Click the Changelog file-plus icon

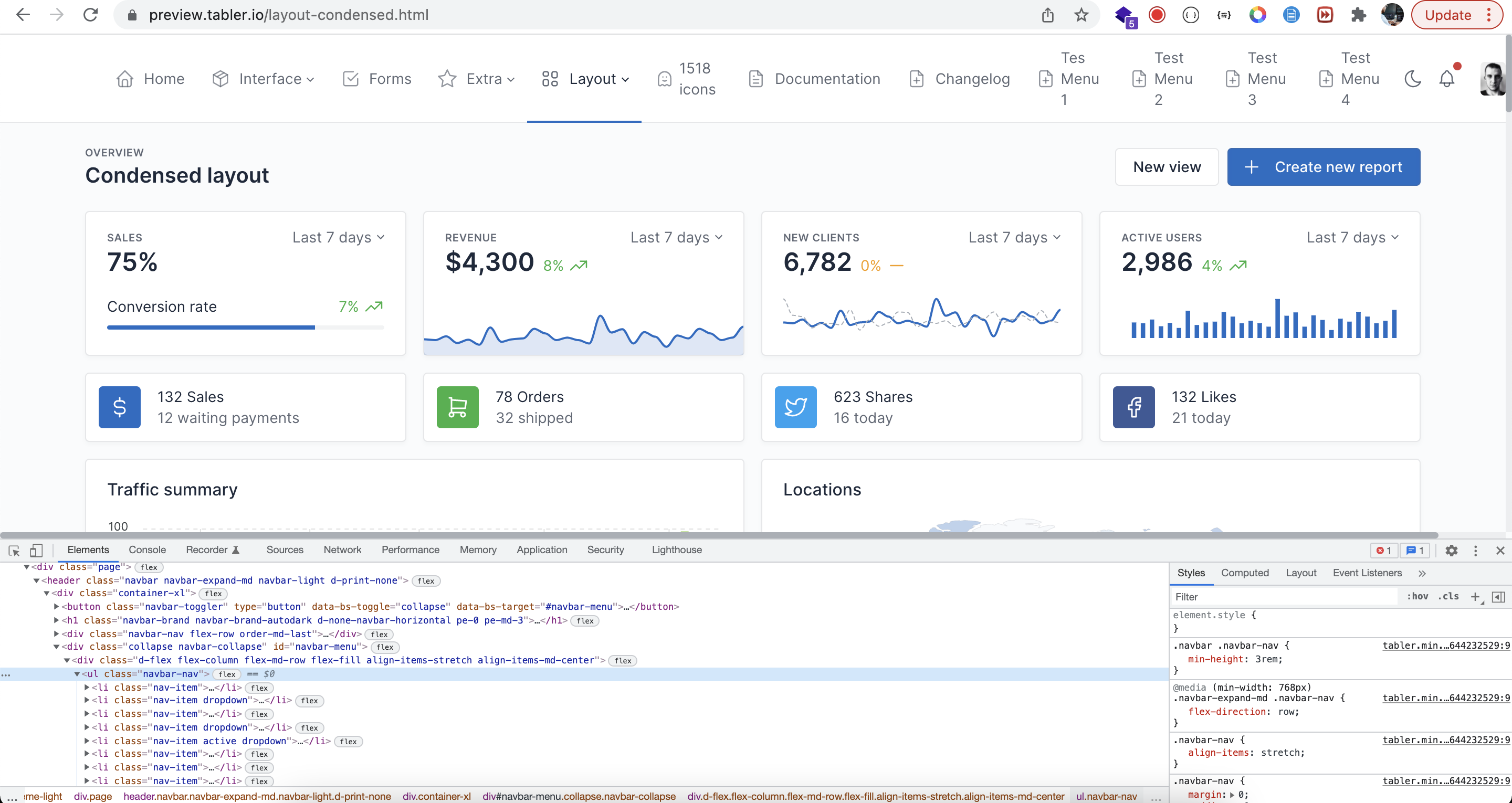pos(916,79)
